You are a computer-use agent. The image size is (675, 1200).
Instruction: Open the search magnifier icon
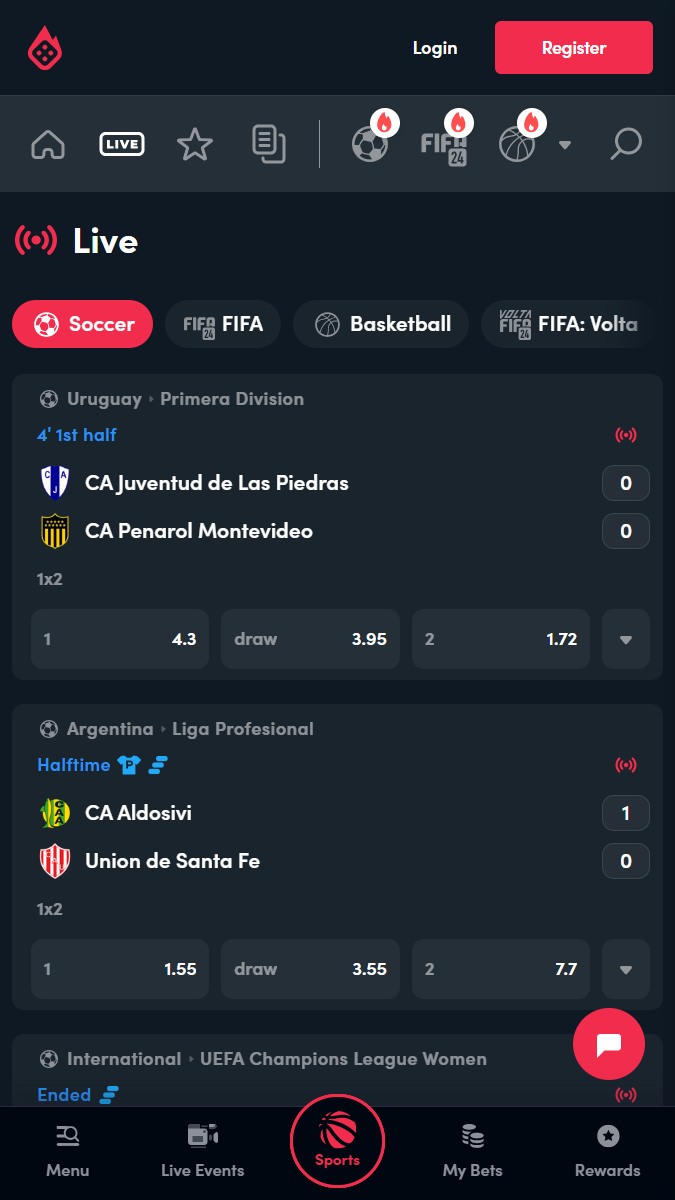[626, 145]
